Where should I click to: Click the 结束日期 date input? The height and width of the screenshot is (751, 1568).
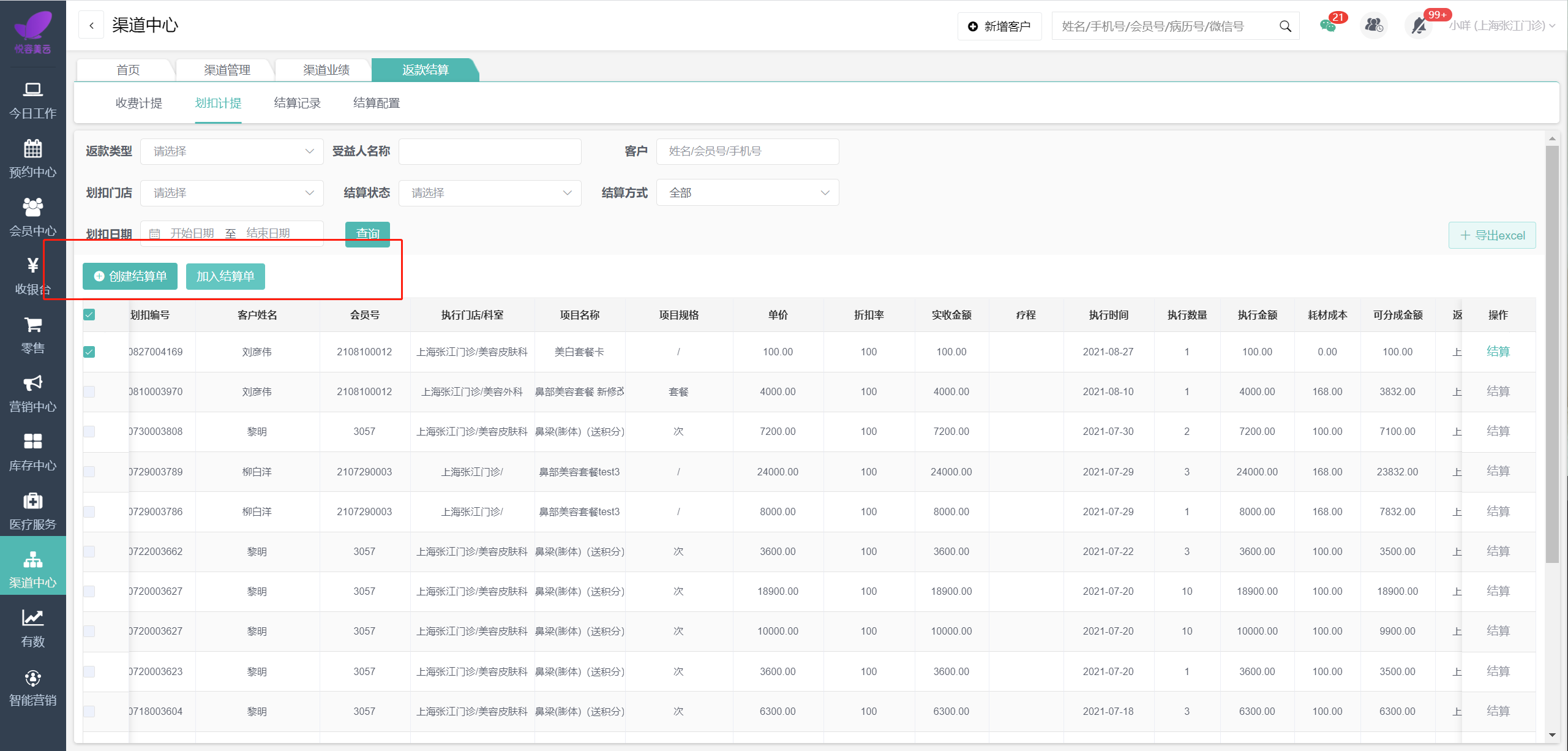268,233
